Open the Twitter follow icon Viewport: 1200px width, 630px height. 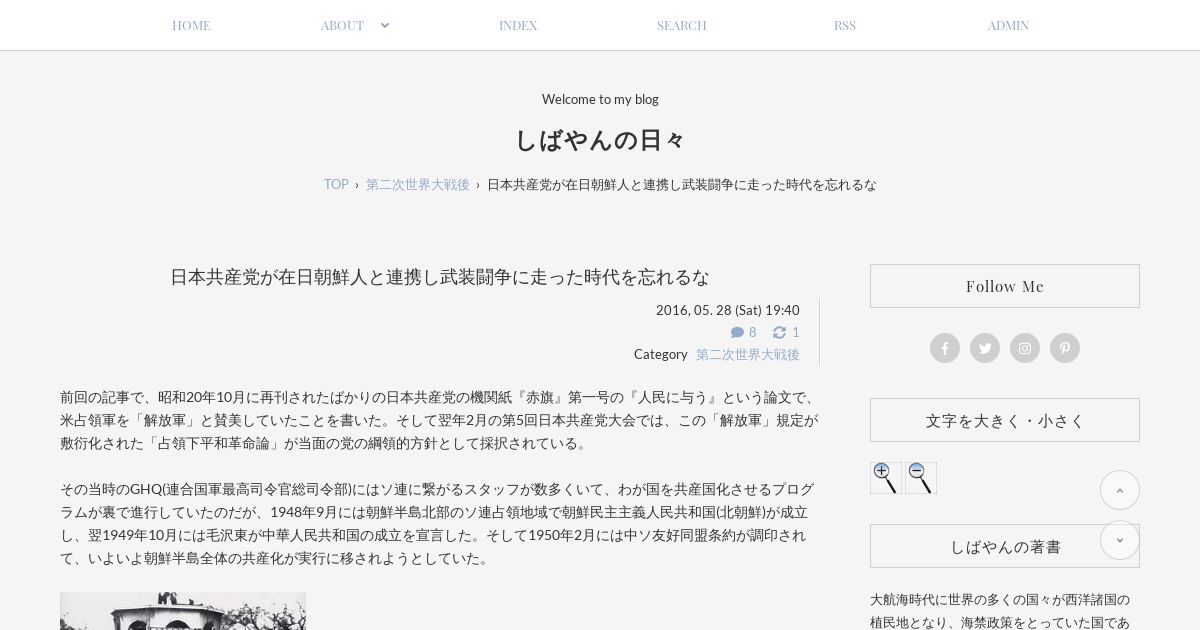(x=985, y=348)
